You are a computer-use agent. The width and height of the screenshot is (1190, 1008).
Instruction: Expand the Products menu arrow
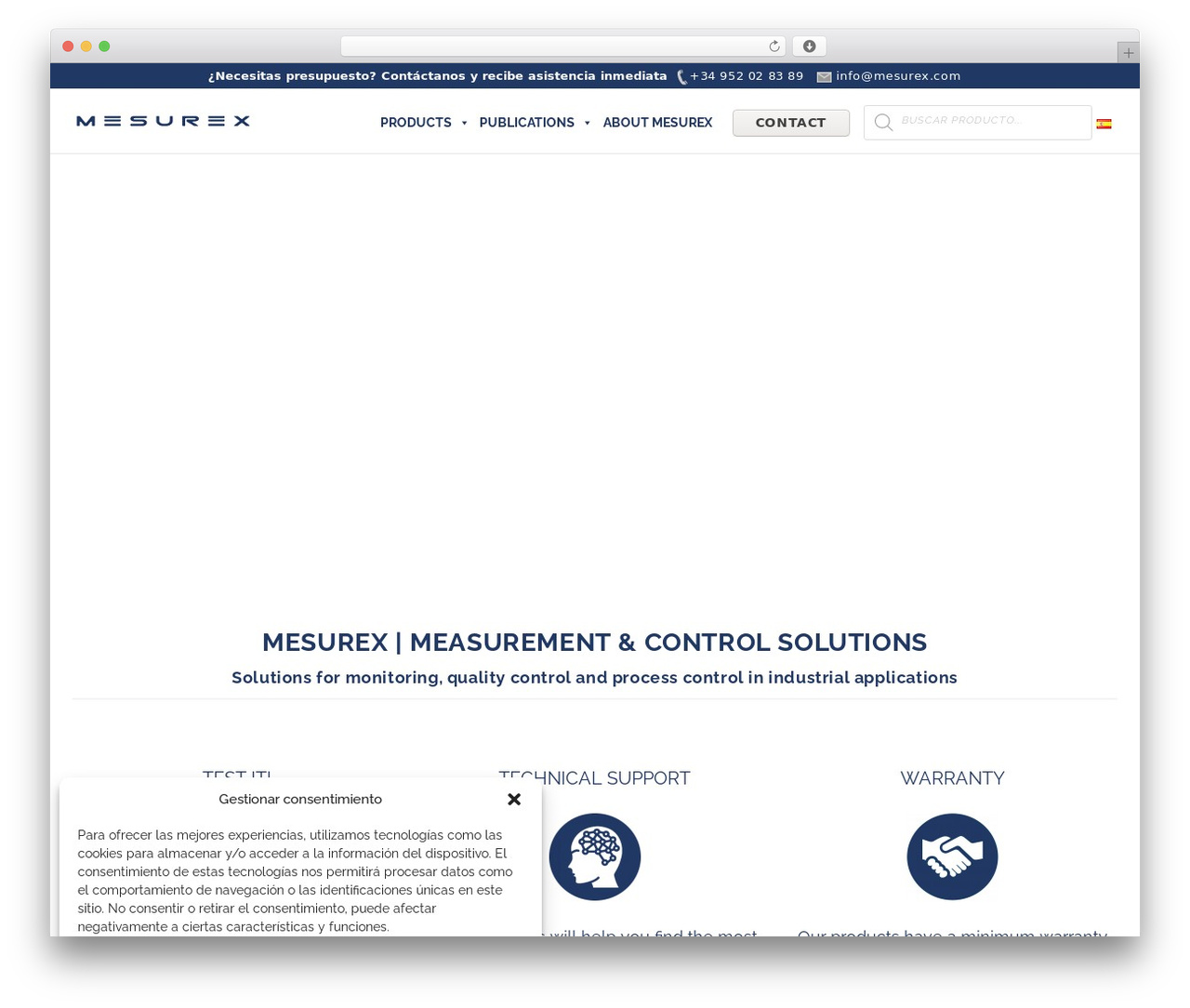464,123
